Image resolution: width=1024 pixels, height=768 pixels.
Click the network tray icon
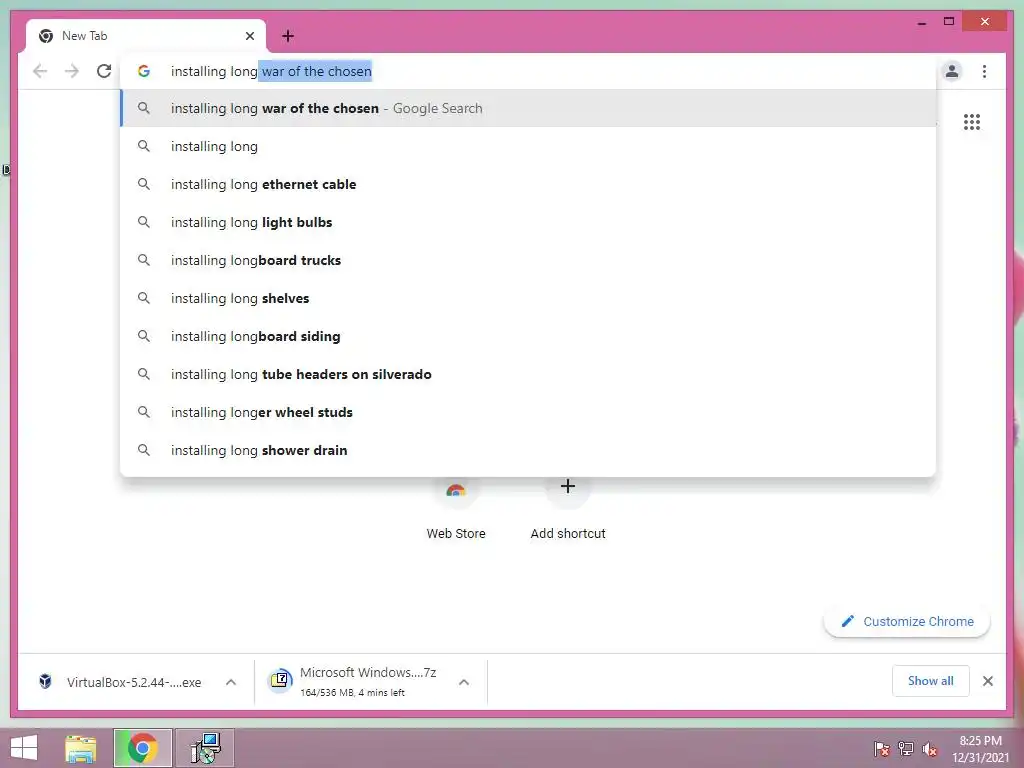906,749
